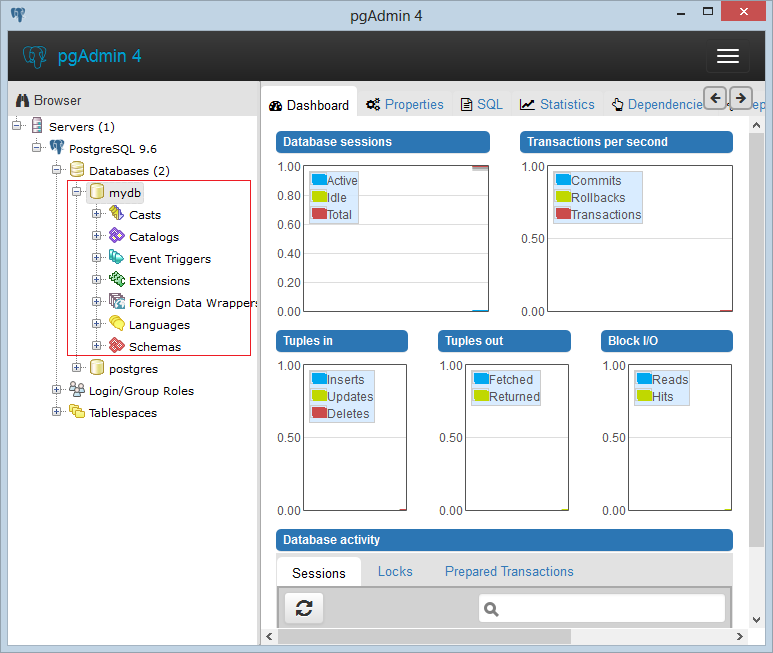Viewport: 773px width, 653px height.
Task: Click the Catalogs node icon
Action: point(116,236)
